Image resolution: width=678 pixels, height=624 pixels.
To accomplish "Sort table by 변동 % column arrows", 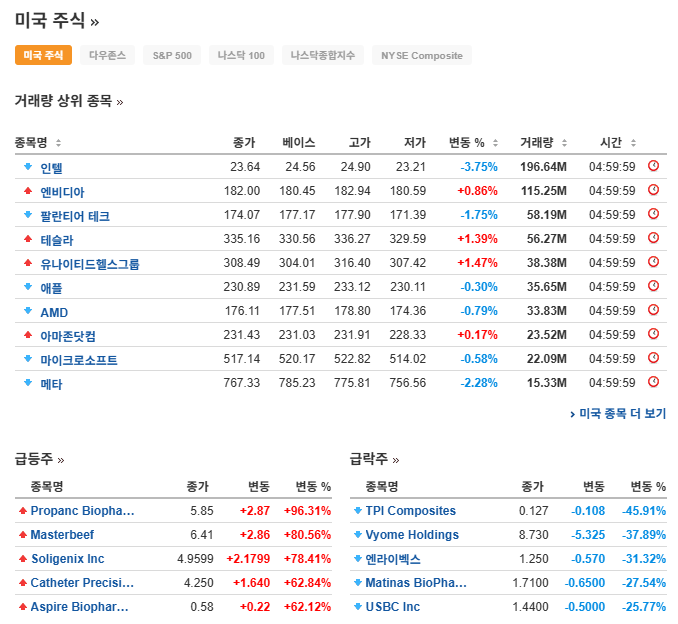I will [496, 143].
